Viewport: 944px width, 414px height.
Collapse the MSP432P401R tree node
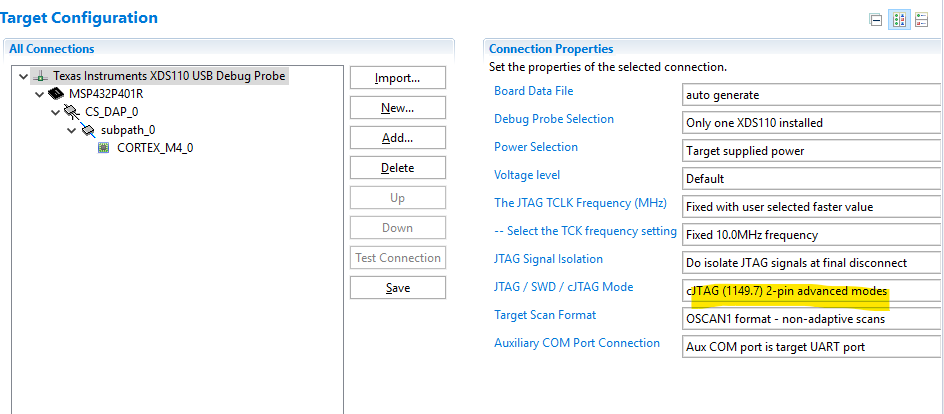click(39, 94)
